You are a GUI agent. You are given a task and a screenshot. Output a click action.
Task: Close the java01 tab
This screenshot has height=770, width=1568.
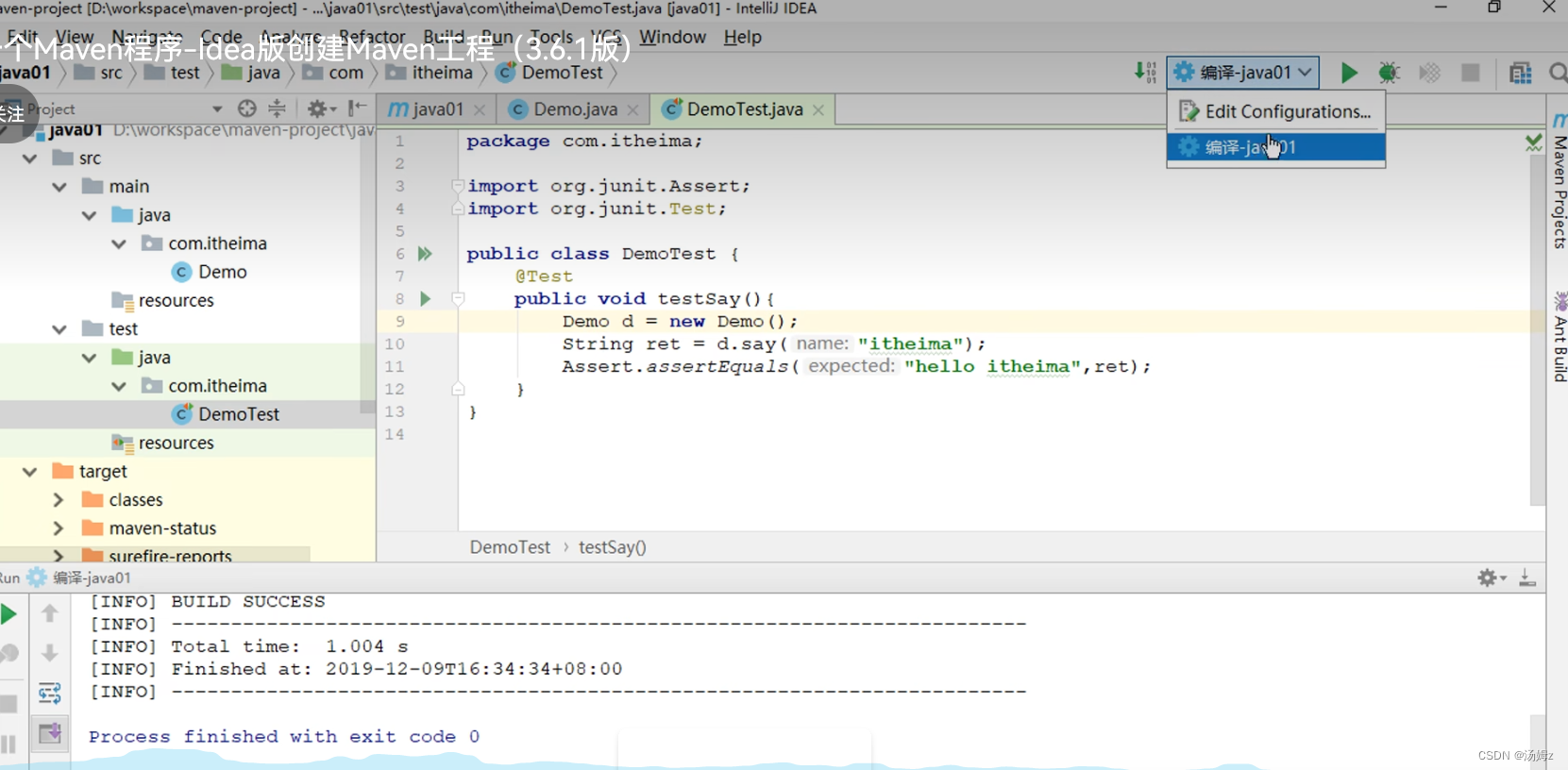click(x=480, y=110)
